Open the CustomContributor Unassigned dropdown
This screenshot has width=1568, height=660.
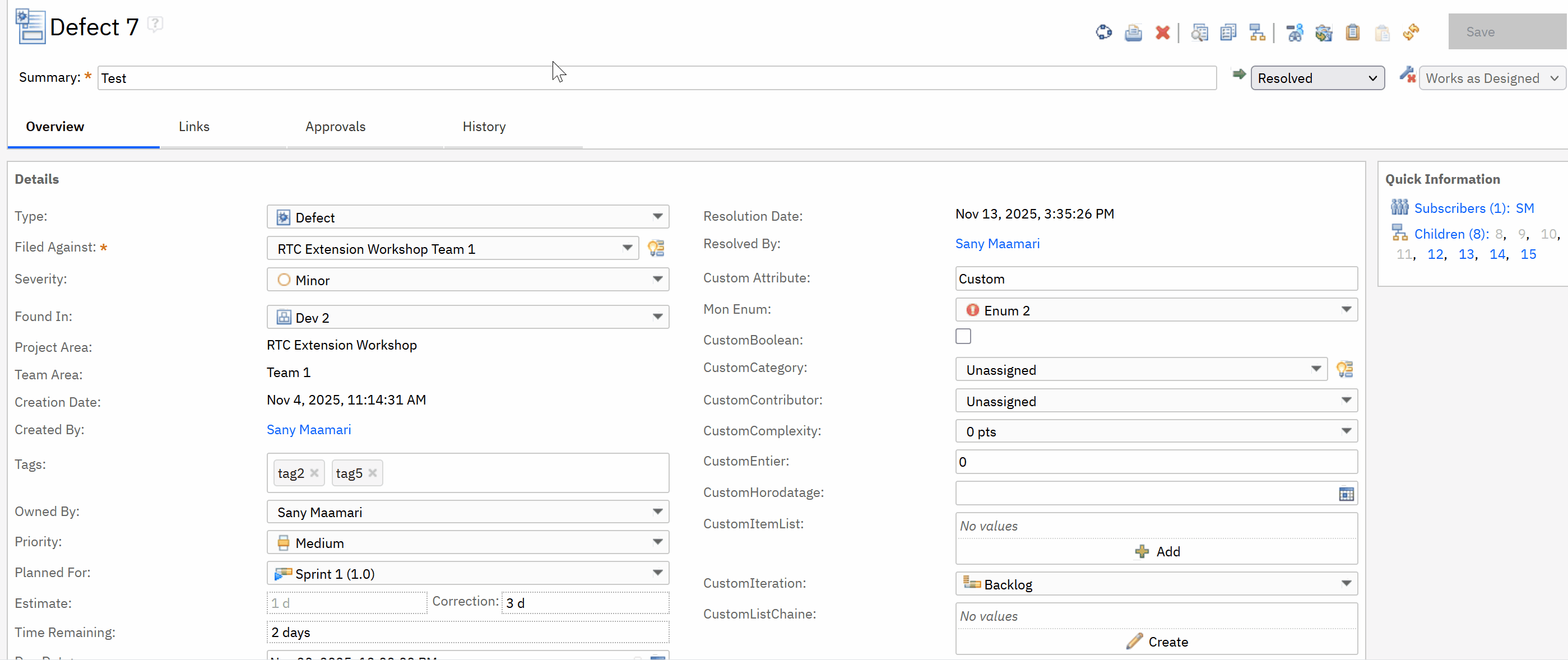1156,401
